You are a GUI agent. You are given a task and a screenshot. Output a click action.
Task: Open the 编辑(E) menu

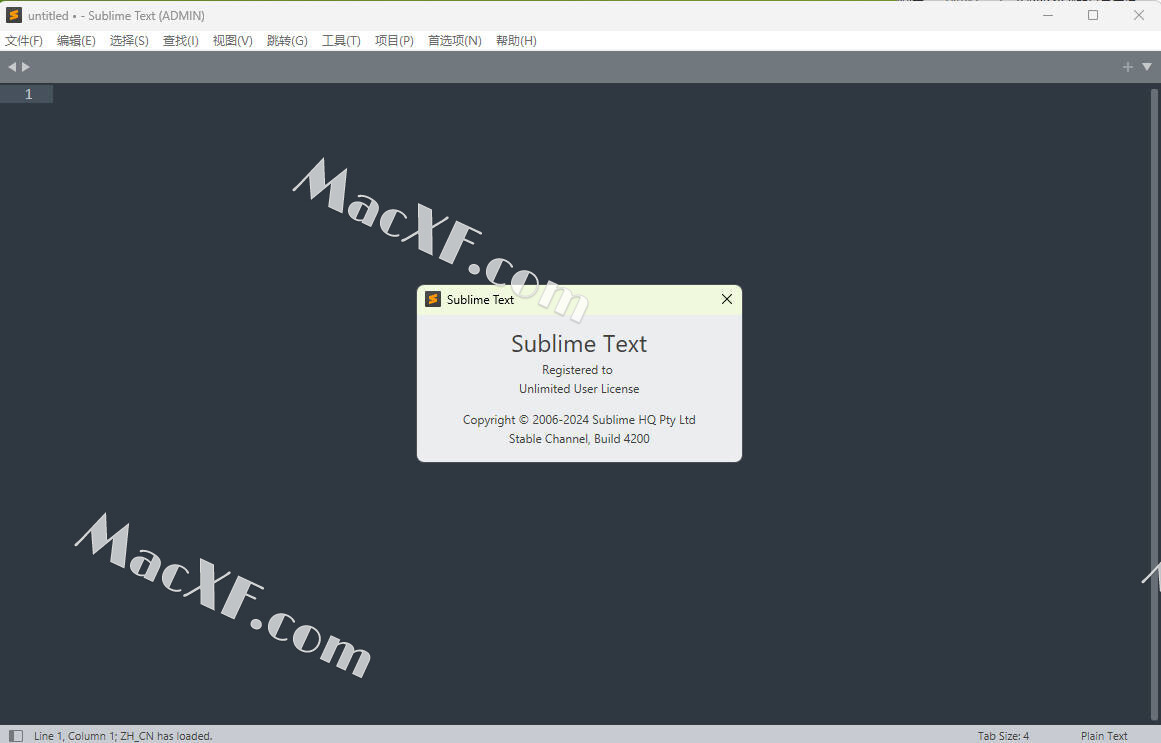pyautogui.click(x=76, y=41)
